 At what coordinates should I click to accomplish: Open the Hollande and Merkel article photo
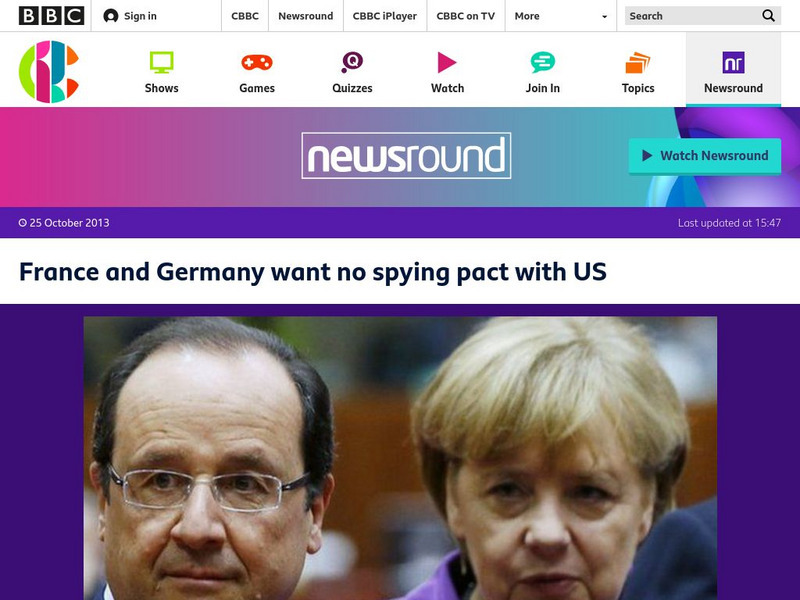(x=400, y=458)
